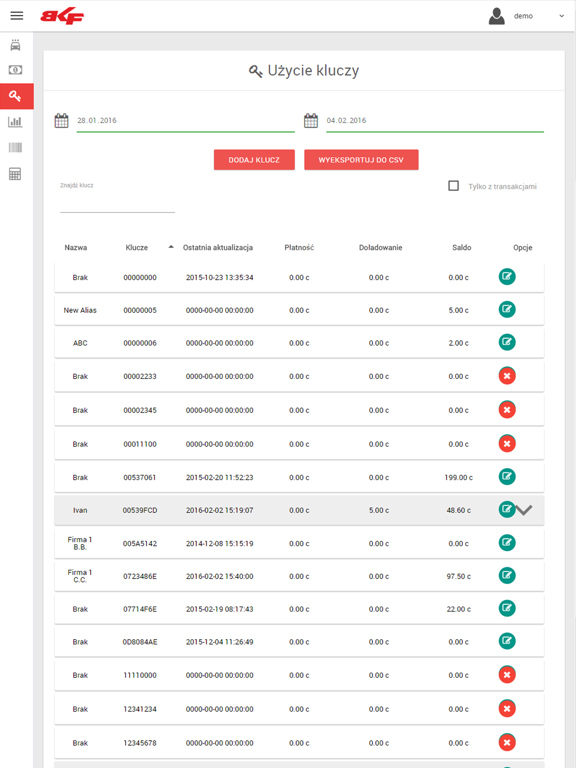Edit key 00000000 with green edit icon

pyautogui.click(x=507, y=277)
